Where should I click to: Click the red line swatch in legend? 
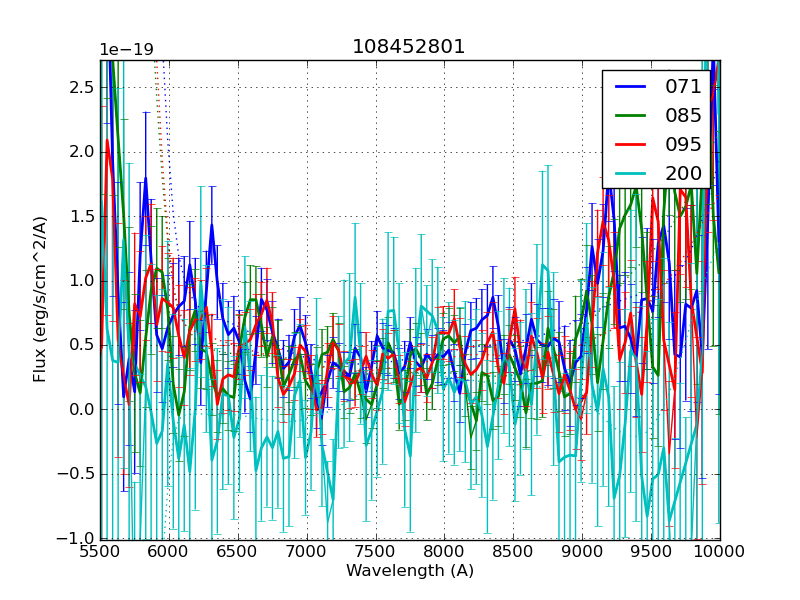click(x=630, y=145)
